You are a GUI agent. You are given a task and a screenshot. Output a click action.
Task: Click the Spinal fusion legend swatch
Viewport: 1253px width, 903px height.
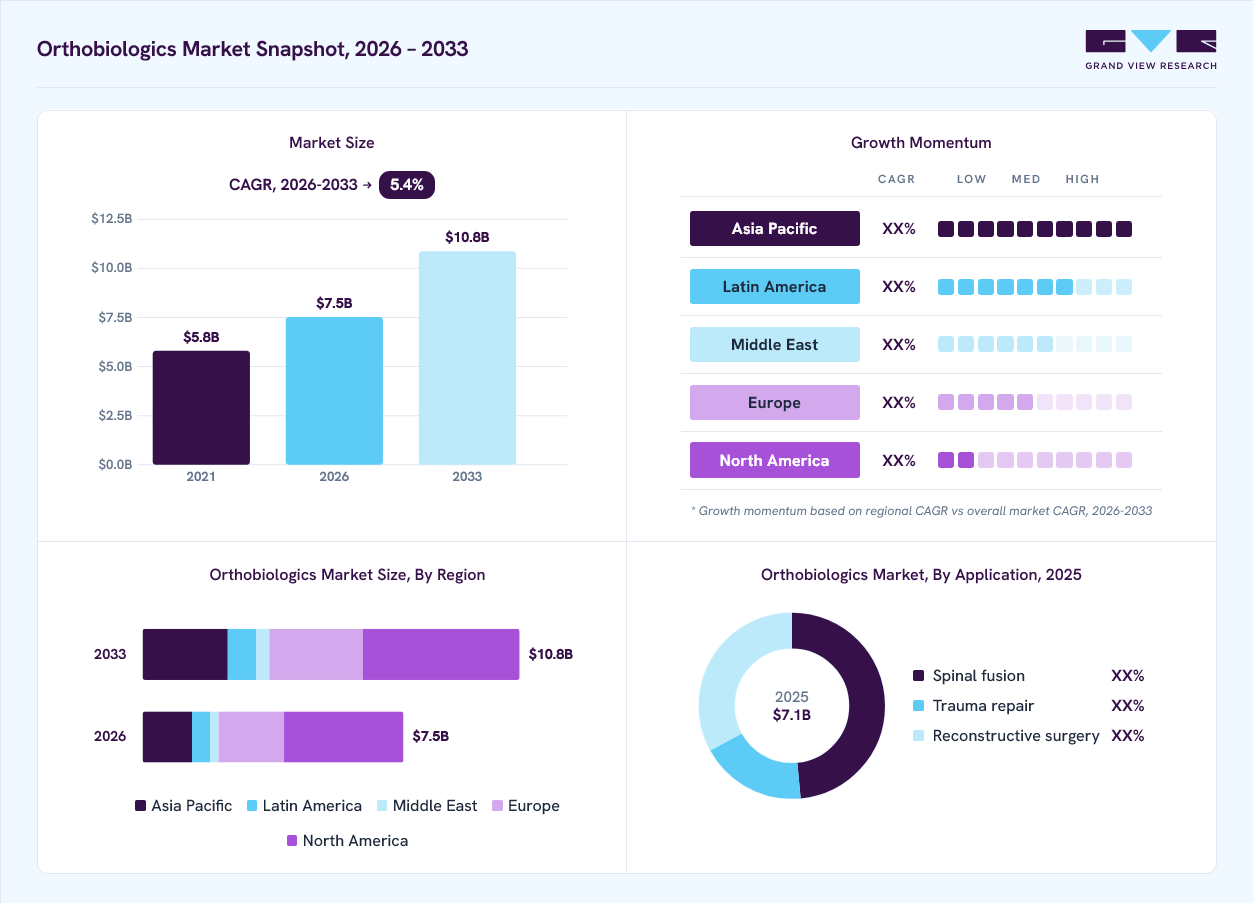[x=919, y=676]
